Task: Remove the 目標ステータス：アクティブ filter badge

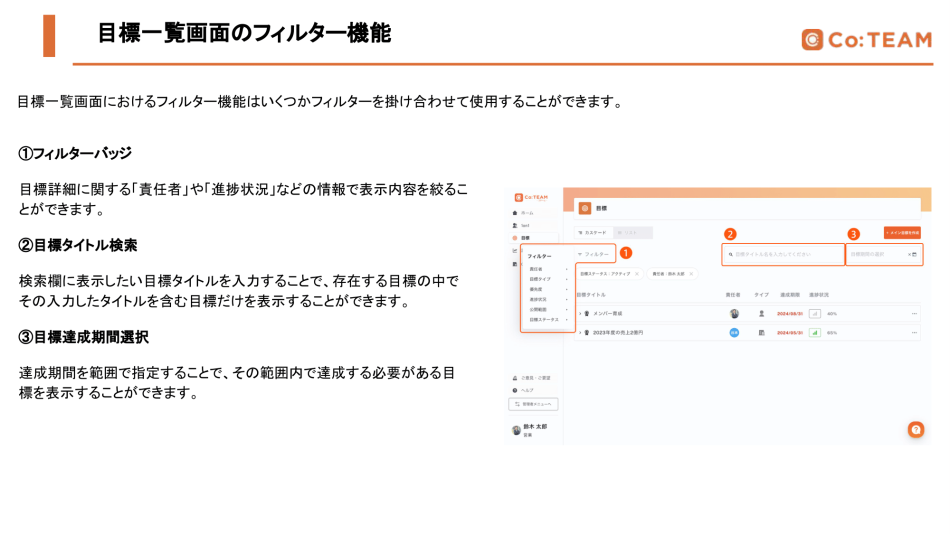Action: [637, 273]
